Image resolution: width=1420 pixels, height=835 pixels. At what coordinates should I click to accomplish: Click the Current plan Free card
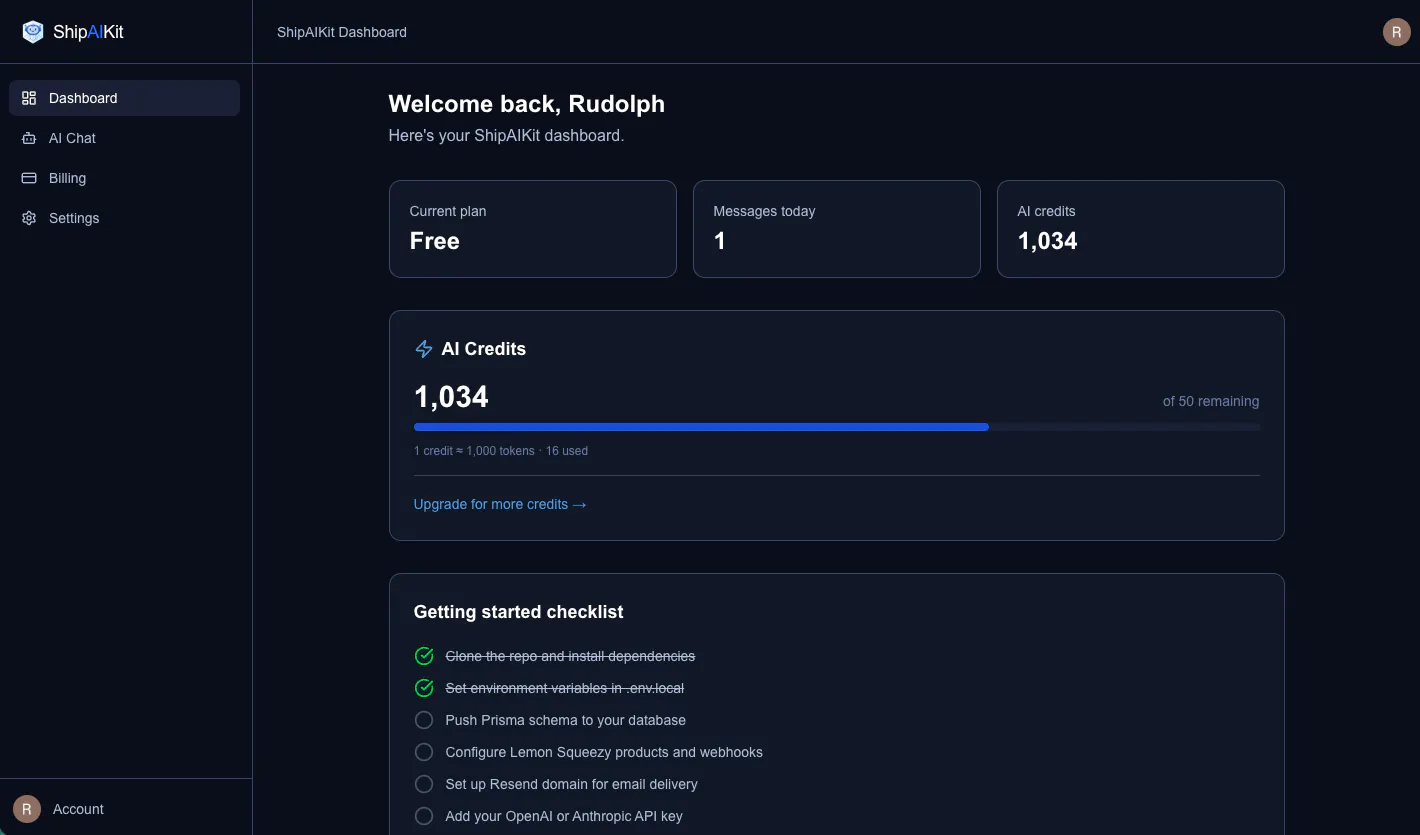click(x=533, y=229)
